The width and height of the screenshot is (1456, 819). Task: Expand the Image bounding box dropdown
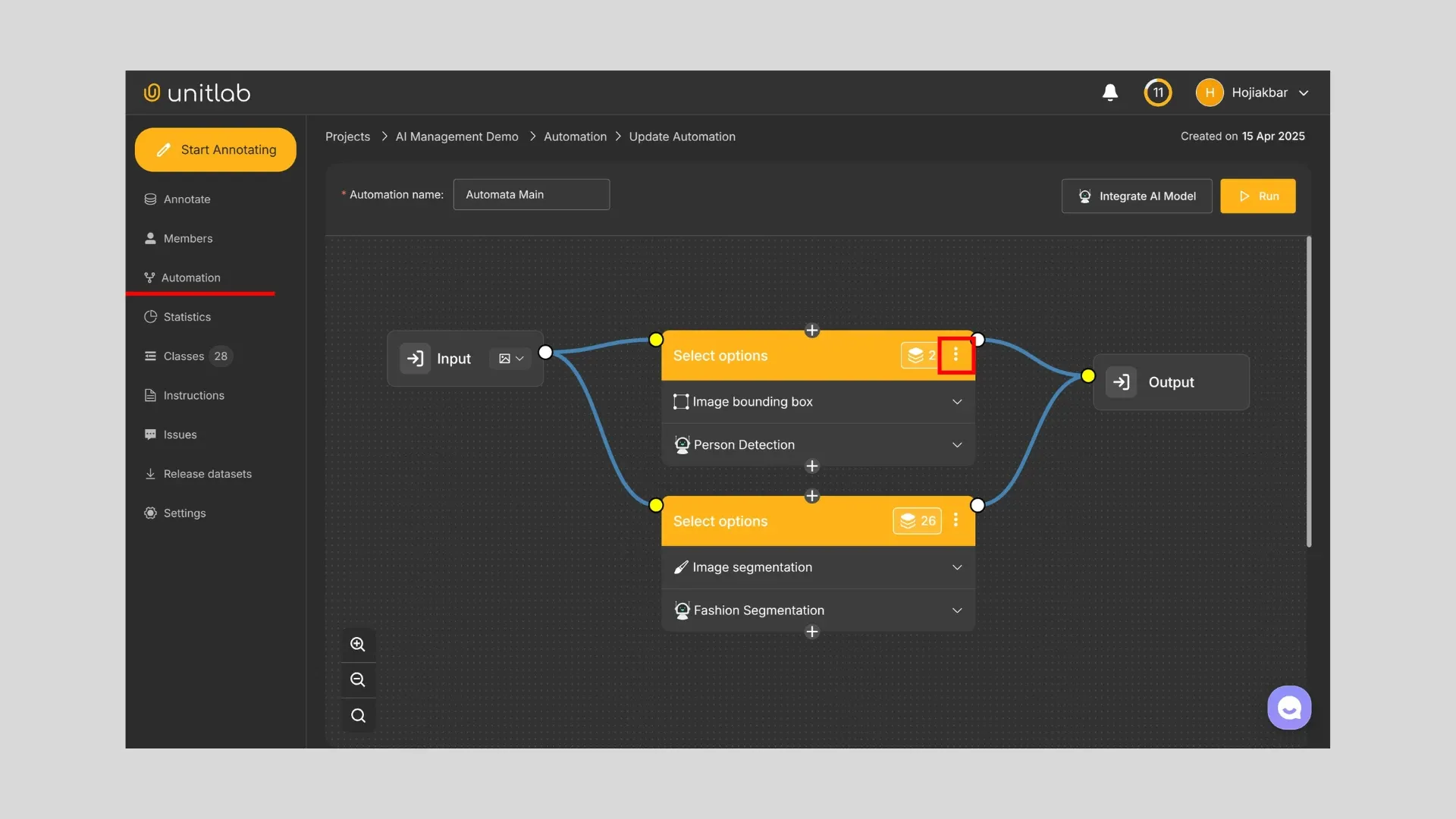pos(956,402)
